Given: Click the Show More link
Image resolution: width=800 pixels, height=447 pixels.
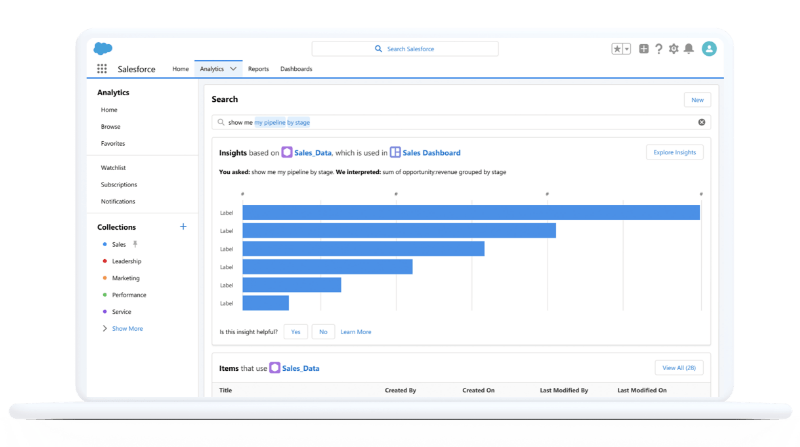Looking at the screenshot, I should click(128, 329).
